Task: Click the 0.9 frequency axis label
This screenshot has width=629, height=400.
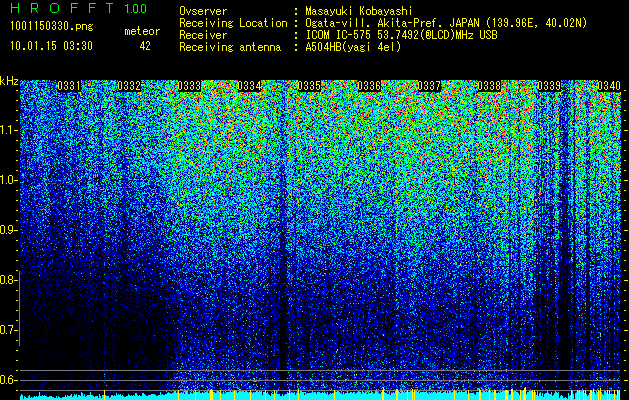Action: point(8,230)
